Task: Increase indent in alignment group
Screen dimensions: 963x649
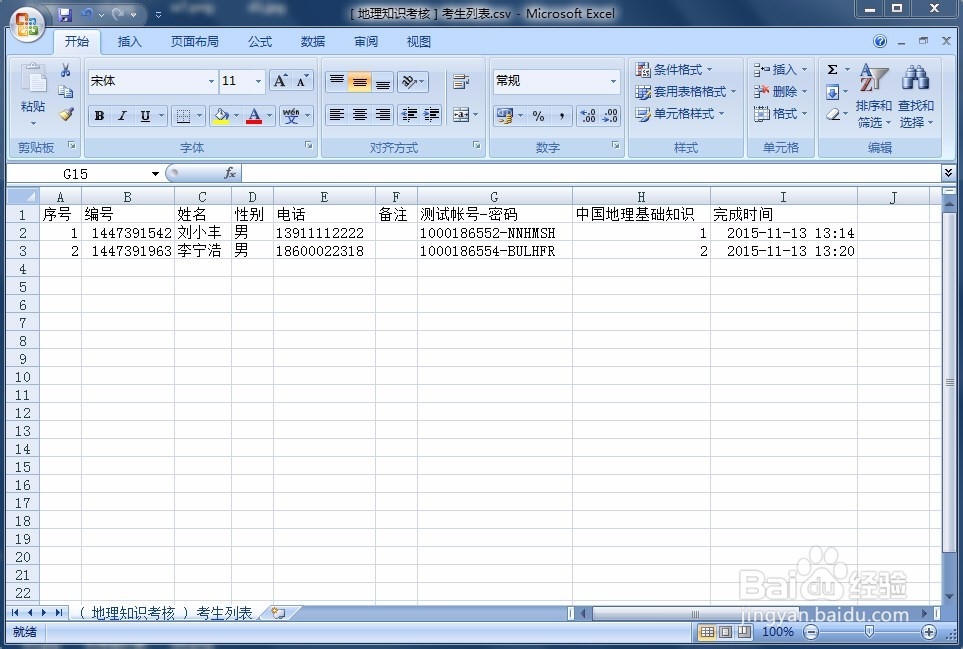Action: (x=431, y=115)
